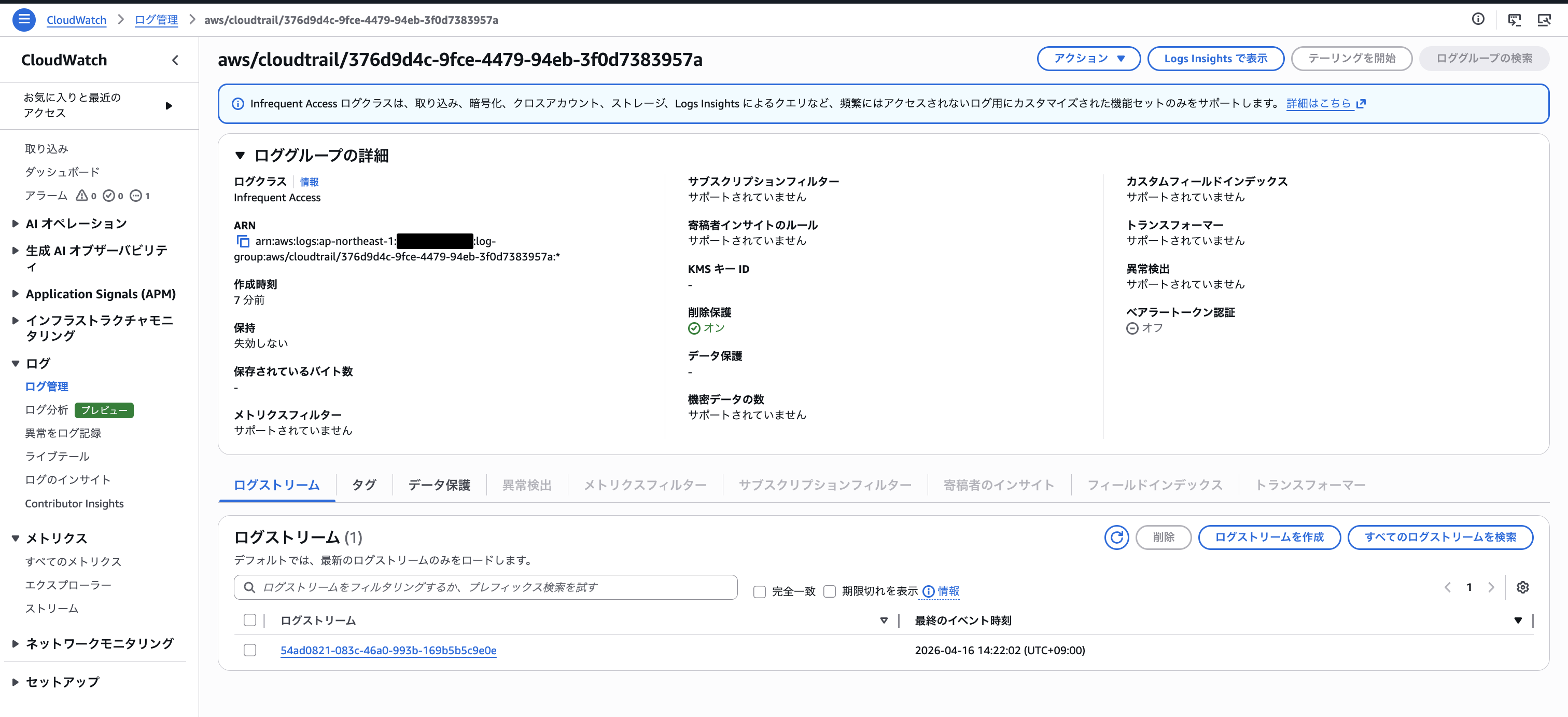Screen dimensions: 1568x717
Task: Open ライブテール in the sidebar
Action: 57,457
